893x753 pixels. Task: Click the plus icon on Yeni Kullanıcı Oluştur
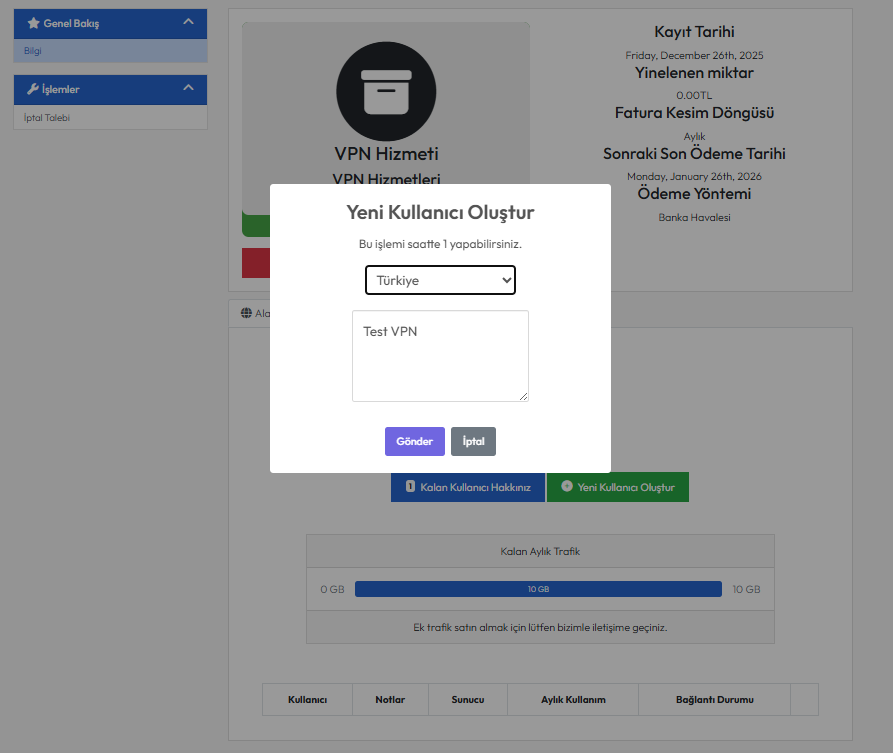(x=567, y=487)
